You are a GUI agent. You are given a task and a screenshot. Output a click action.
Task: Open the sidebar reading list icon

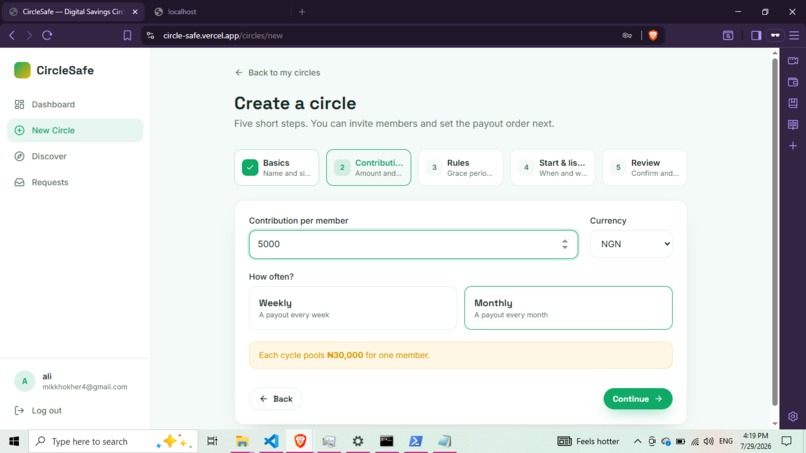pyautogui.click(x=793, y=124)
